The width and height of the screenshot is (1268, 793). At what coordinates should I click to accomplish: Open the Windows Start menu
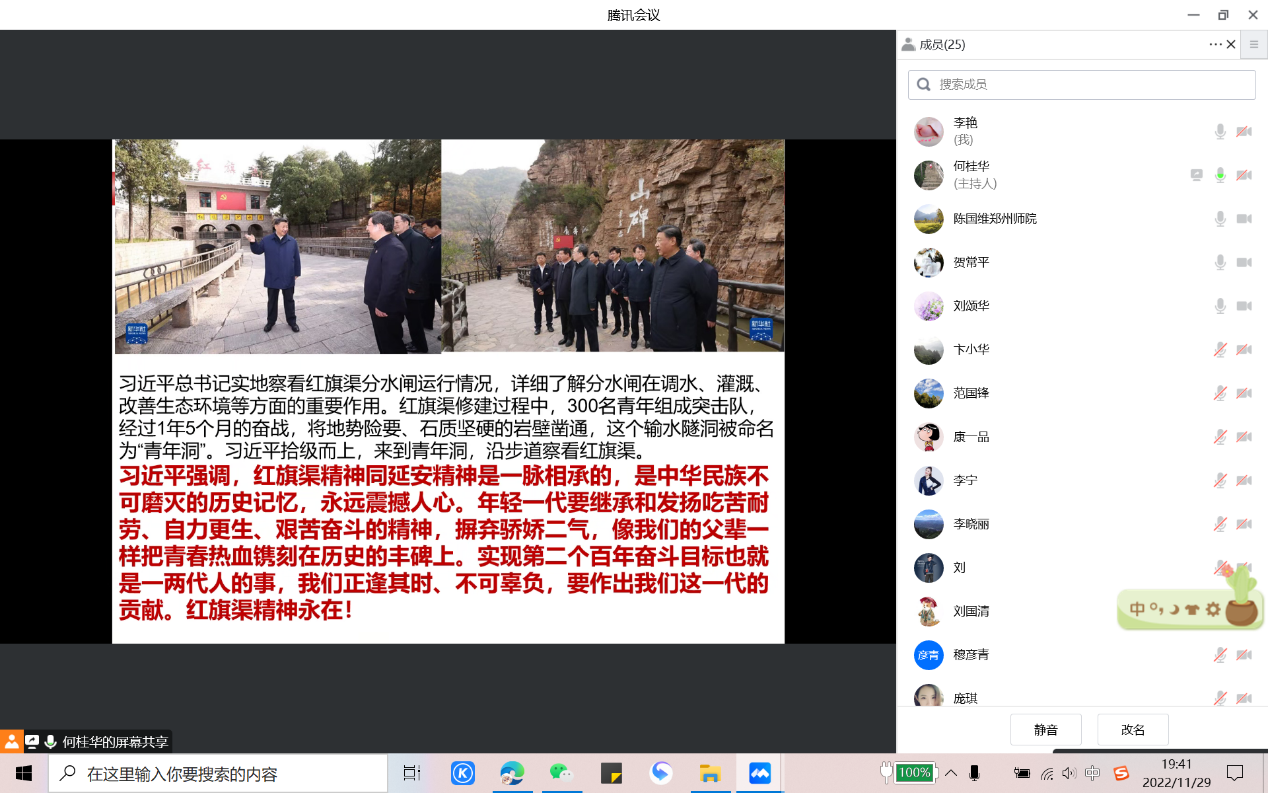pos(24,773)
